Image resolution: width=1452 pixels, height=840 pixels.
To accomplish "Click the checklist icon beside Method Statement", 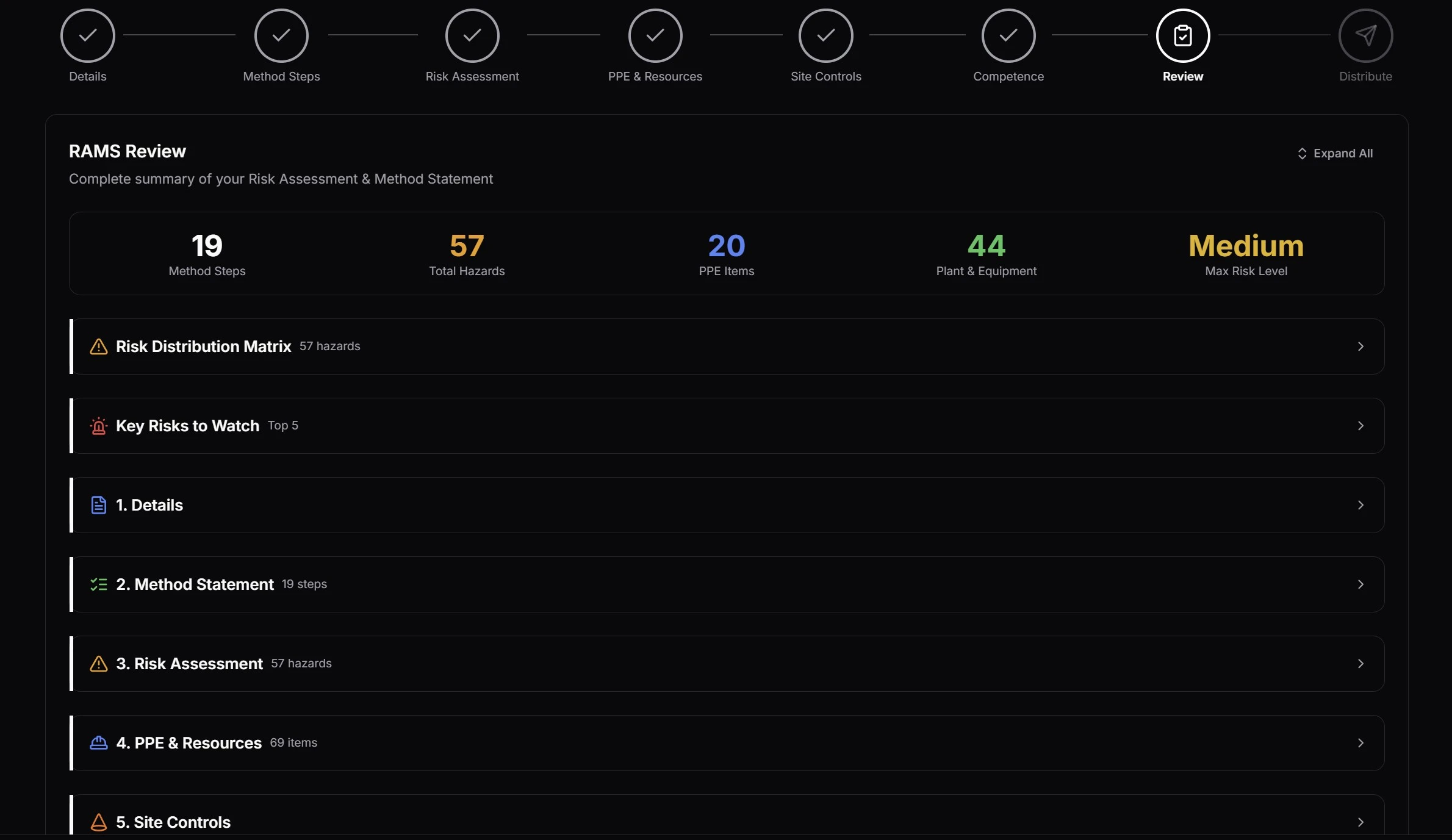I will click(98, 584).
